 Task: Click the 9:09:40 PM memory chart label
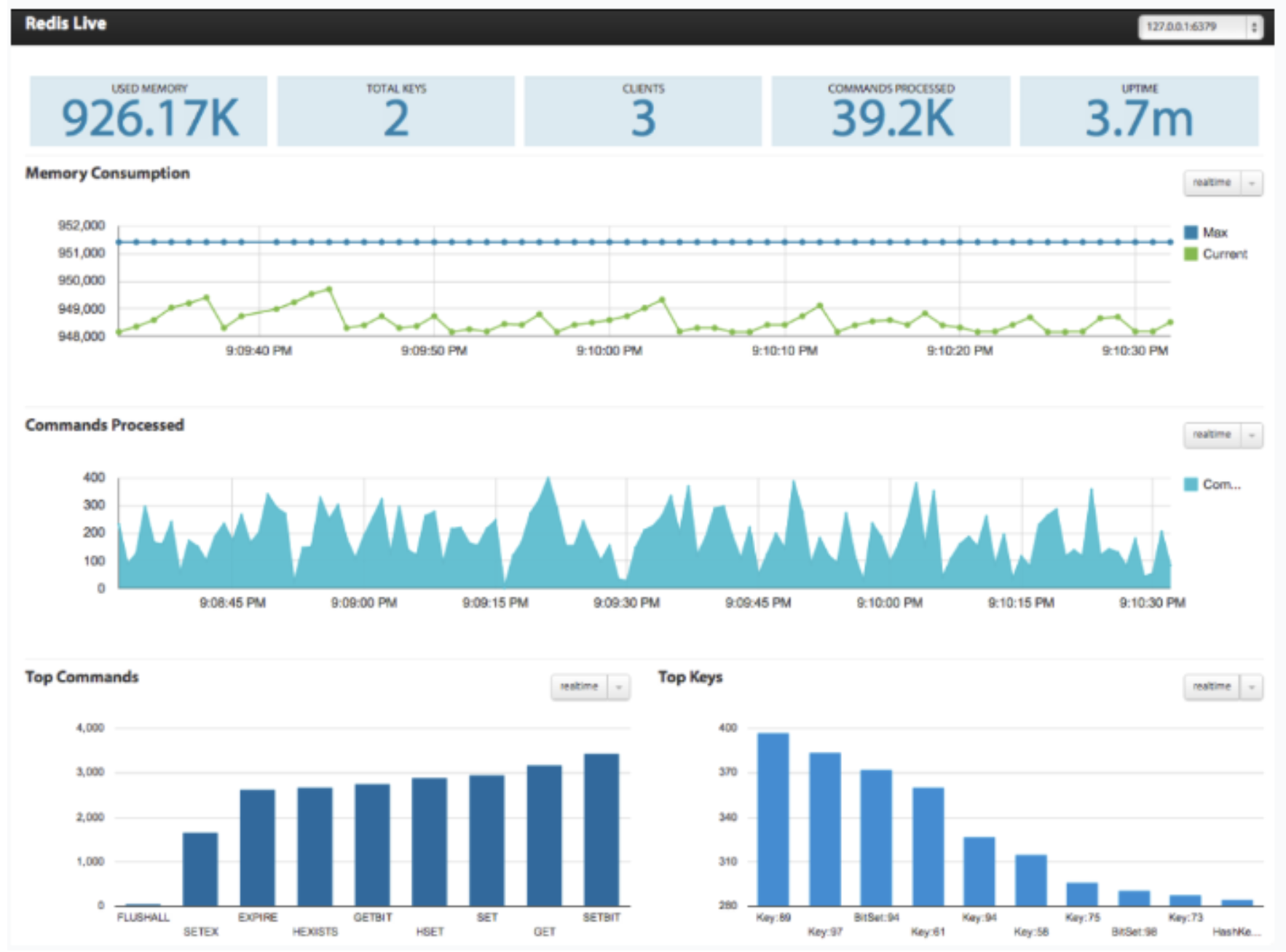[259, 351]
